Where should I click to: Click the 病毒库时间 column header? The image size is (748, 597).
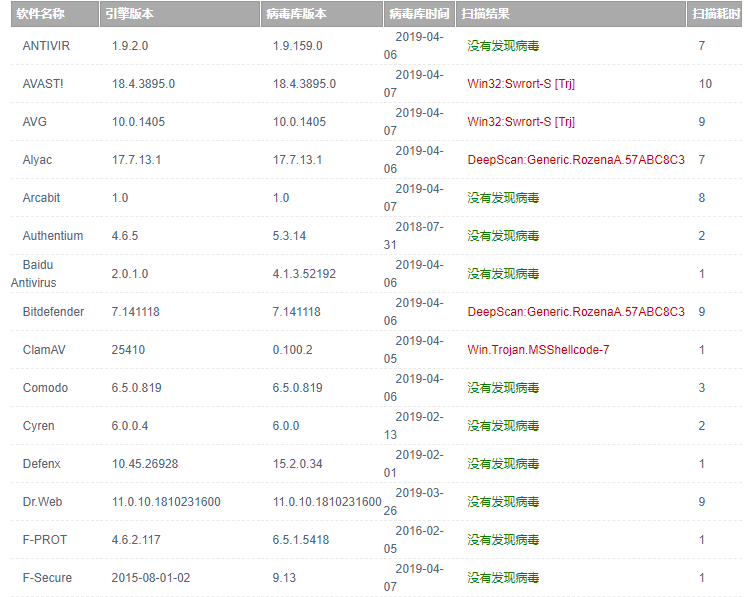419,14
